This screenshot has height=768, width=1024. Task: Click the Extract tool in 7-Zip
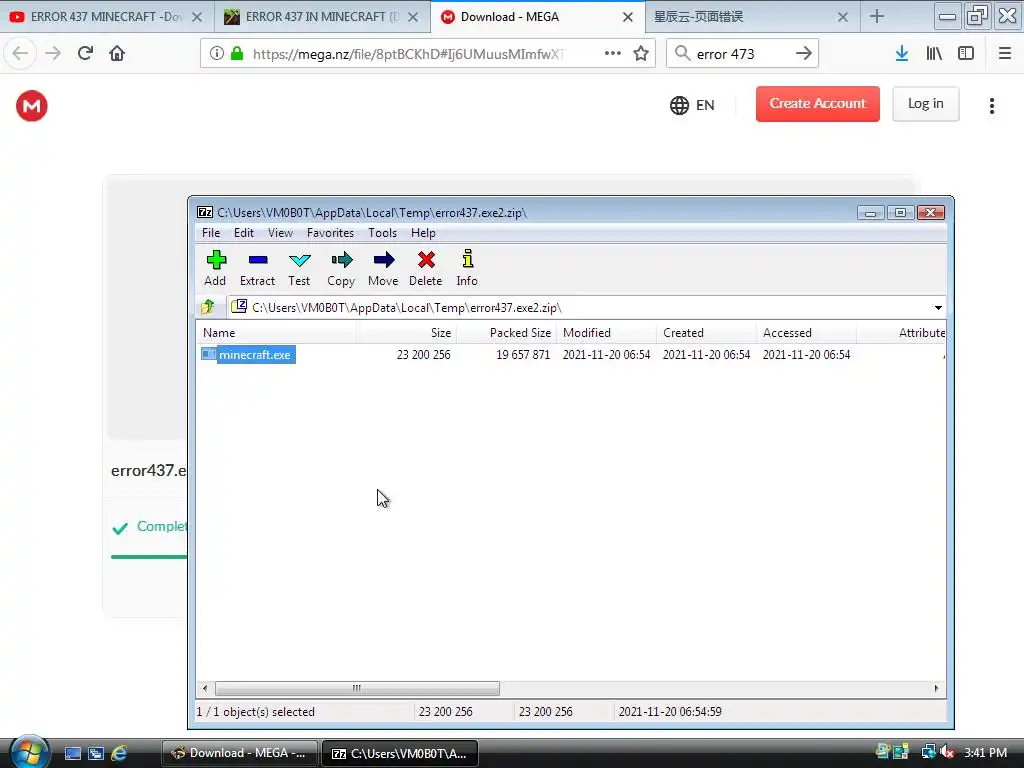pyautogui.click(x=257, y=268)
